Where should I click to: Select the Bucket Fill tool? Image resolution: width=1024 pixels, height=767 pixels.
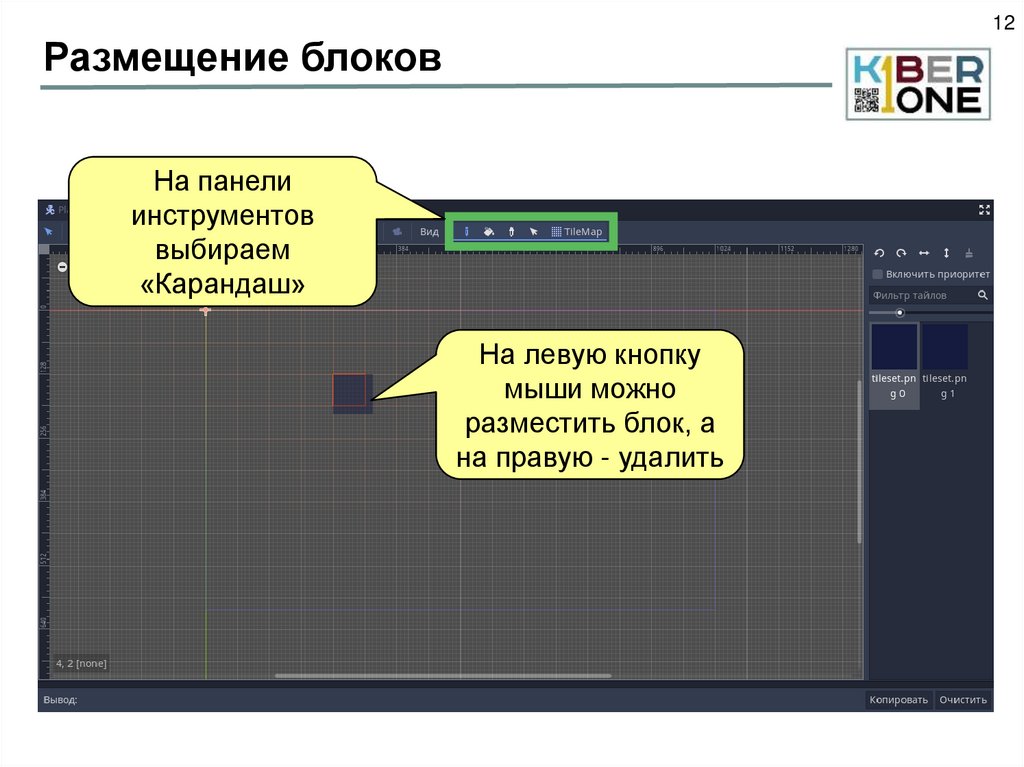488,232
